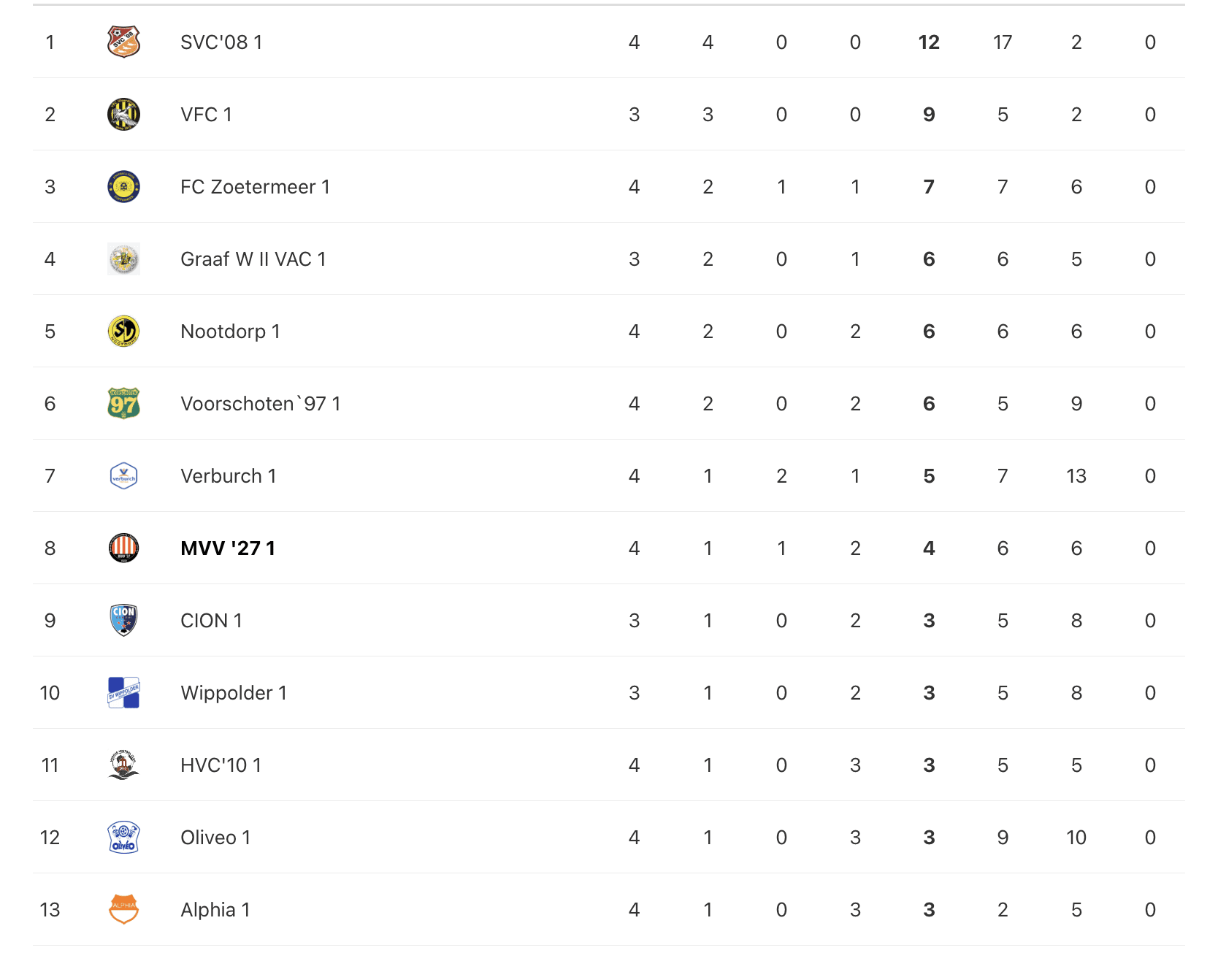This screenshot has width=1218, height=980.
Task: Open the Oliveo club logo
Action: [123, 838]
